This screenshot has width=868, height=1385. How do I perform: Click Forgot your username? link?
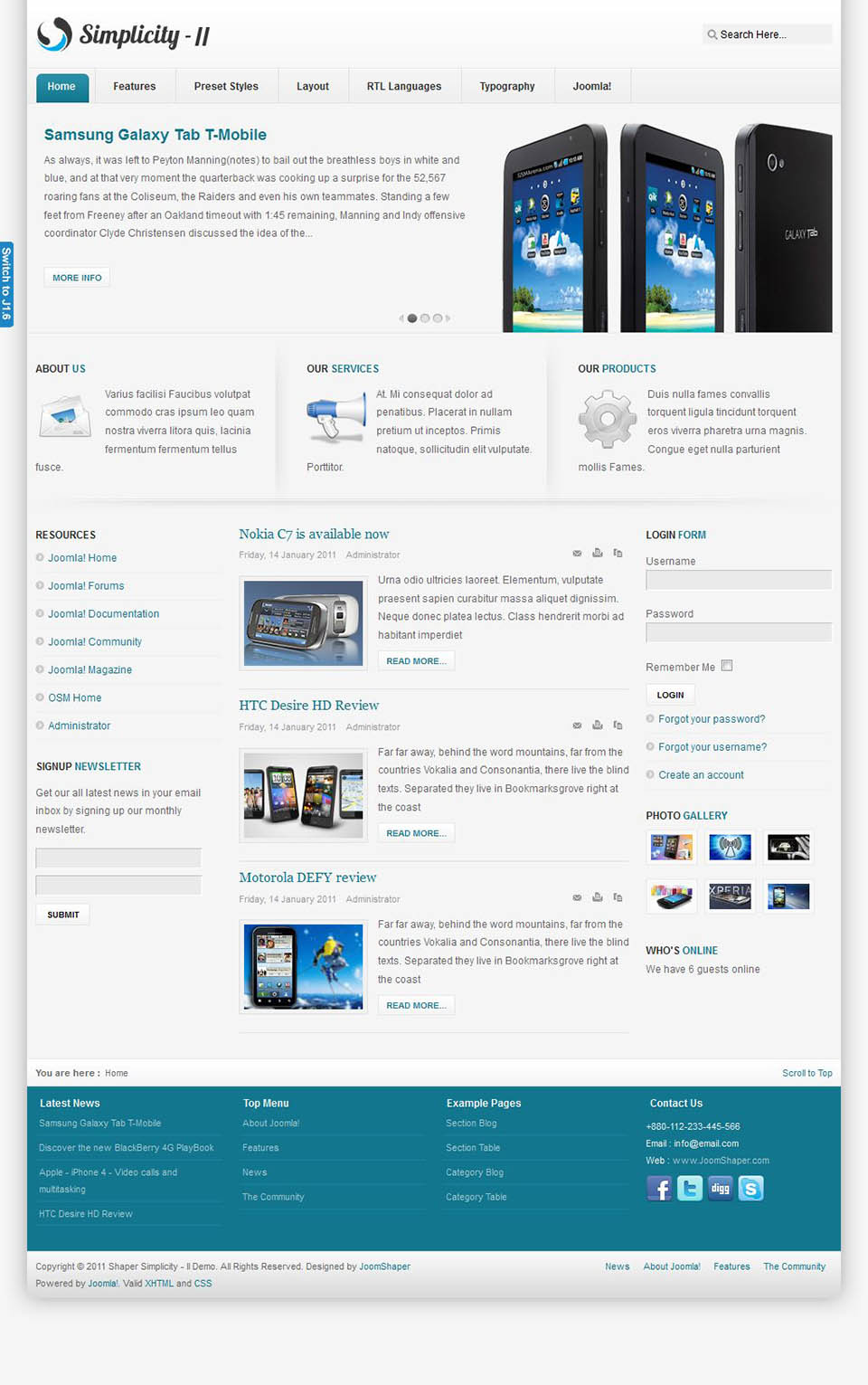click(712, 747)
